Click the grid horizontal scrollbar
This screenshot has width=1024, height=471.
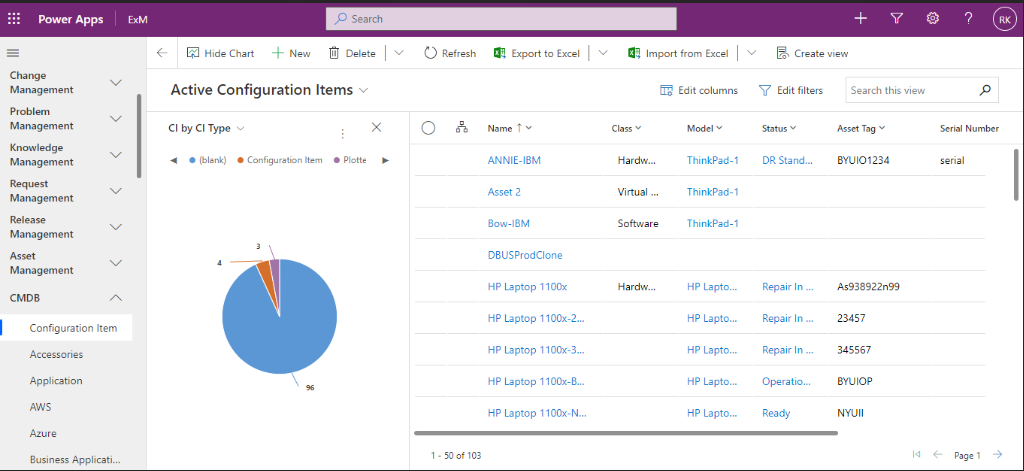(x=626, y=432)
